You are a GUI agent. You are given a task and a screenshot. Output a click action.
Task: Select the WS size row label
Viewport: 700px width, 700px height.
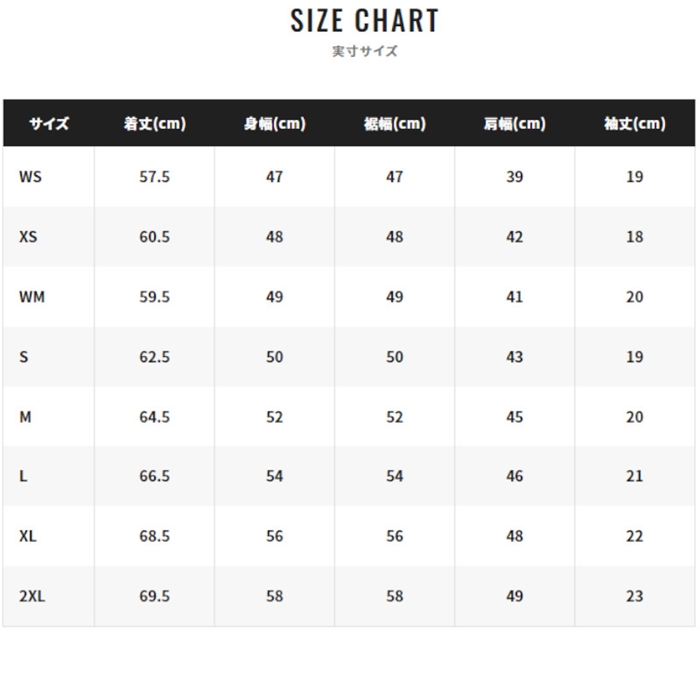click(x=30, y=177)
